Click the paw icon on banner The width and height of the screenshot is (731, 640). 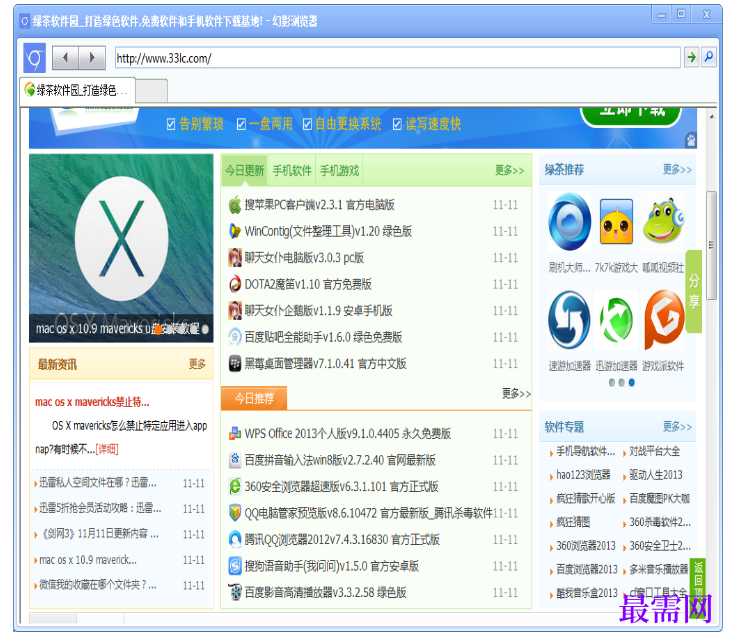click(x=691, y=139)
